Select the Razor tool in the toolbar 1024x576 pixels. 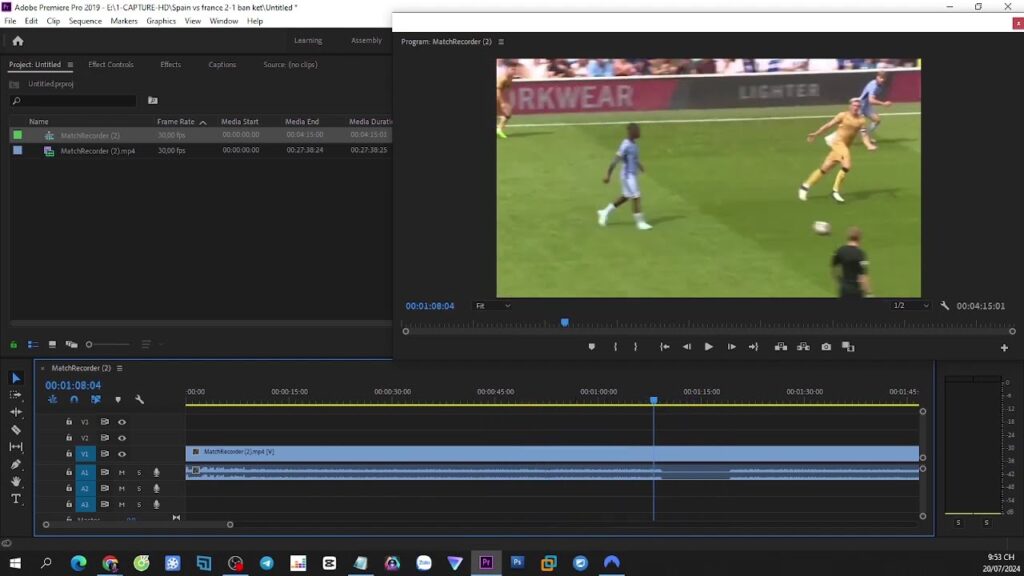coord(15,428)
